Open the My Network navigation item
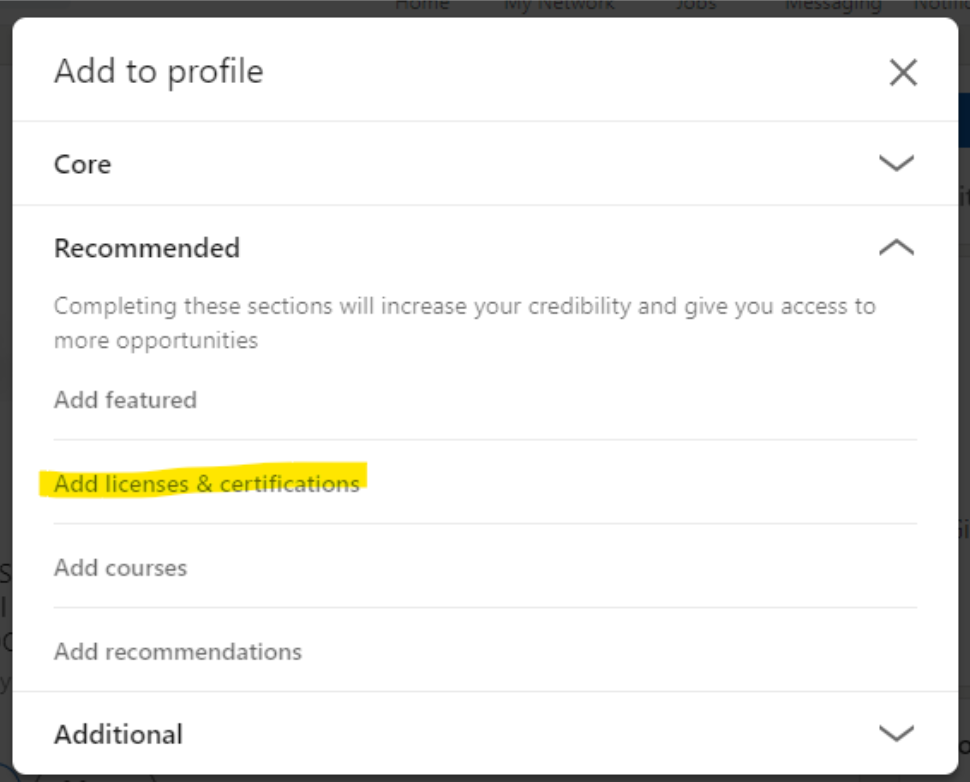970x782 pixels. 558,5
